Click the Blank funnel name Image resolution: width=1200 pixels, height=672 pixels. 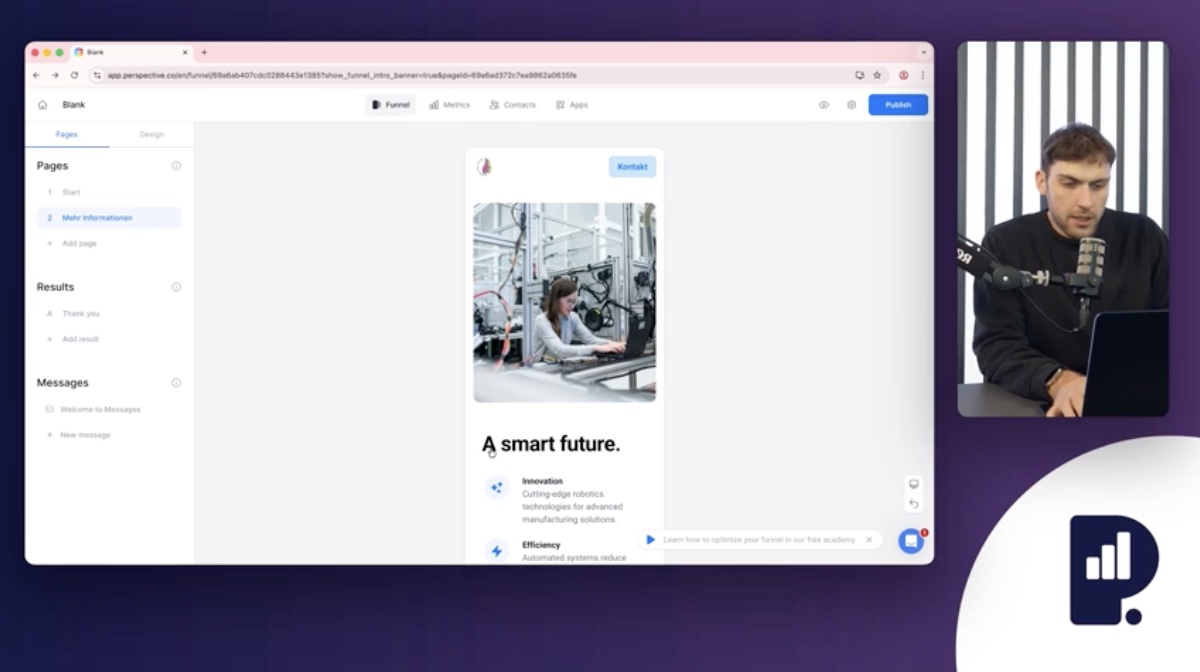[x=74, y=105]
